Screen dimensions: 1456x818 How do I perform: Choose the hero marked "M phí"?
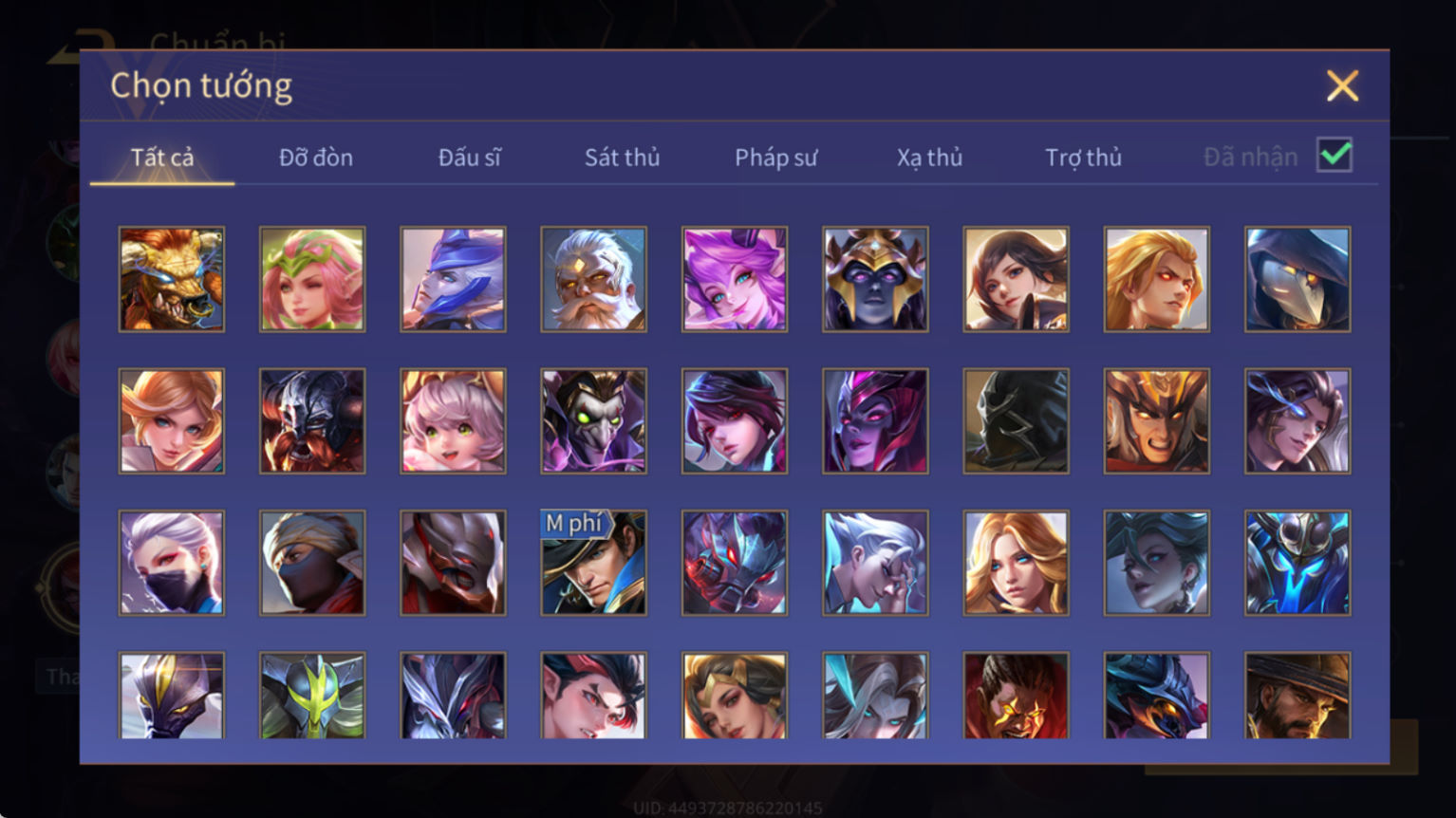coord(594,563)
